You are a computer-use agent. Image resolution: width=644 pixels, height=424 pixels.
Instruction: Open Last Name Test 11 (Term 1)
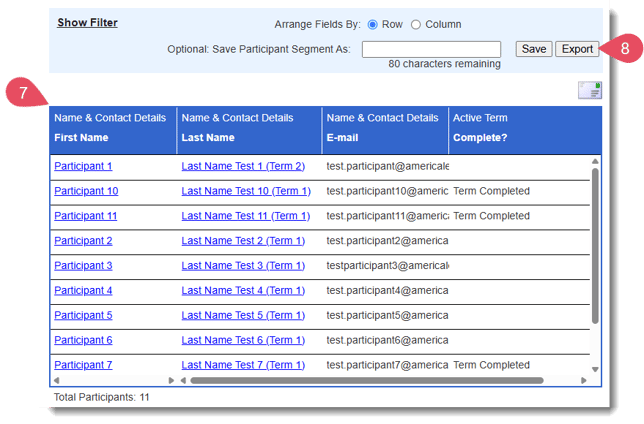[246, 216]
